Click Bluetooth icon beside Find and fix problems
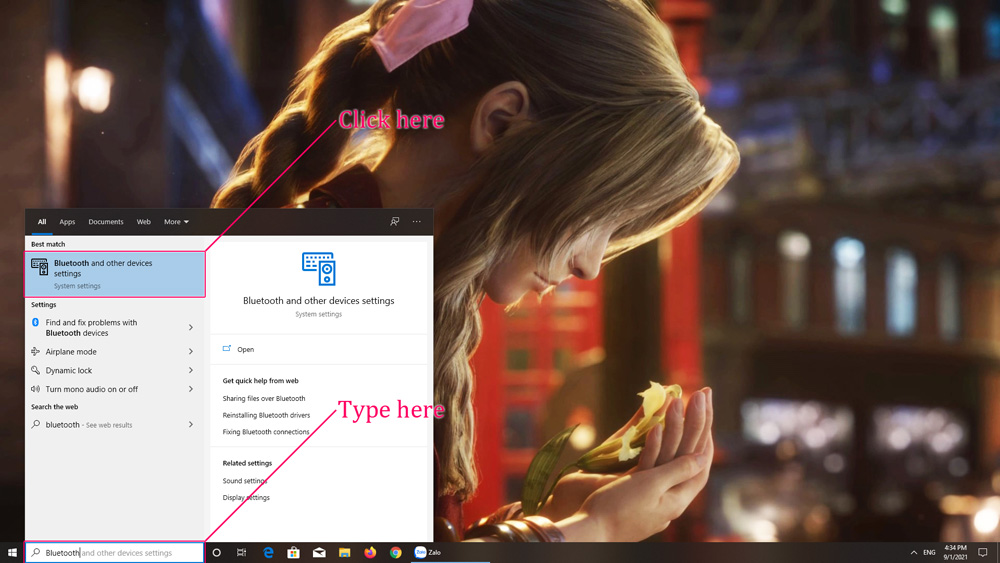 point(36,323)
